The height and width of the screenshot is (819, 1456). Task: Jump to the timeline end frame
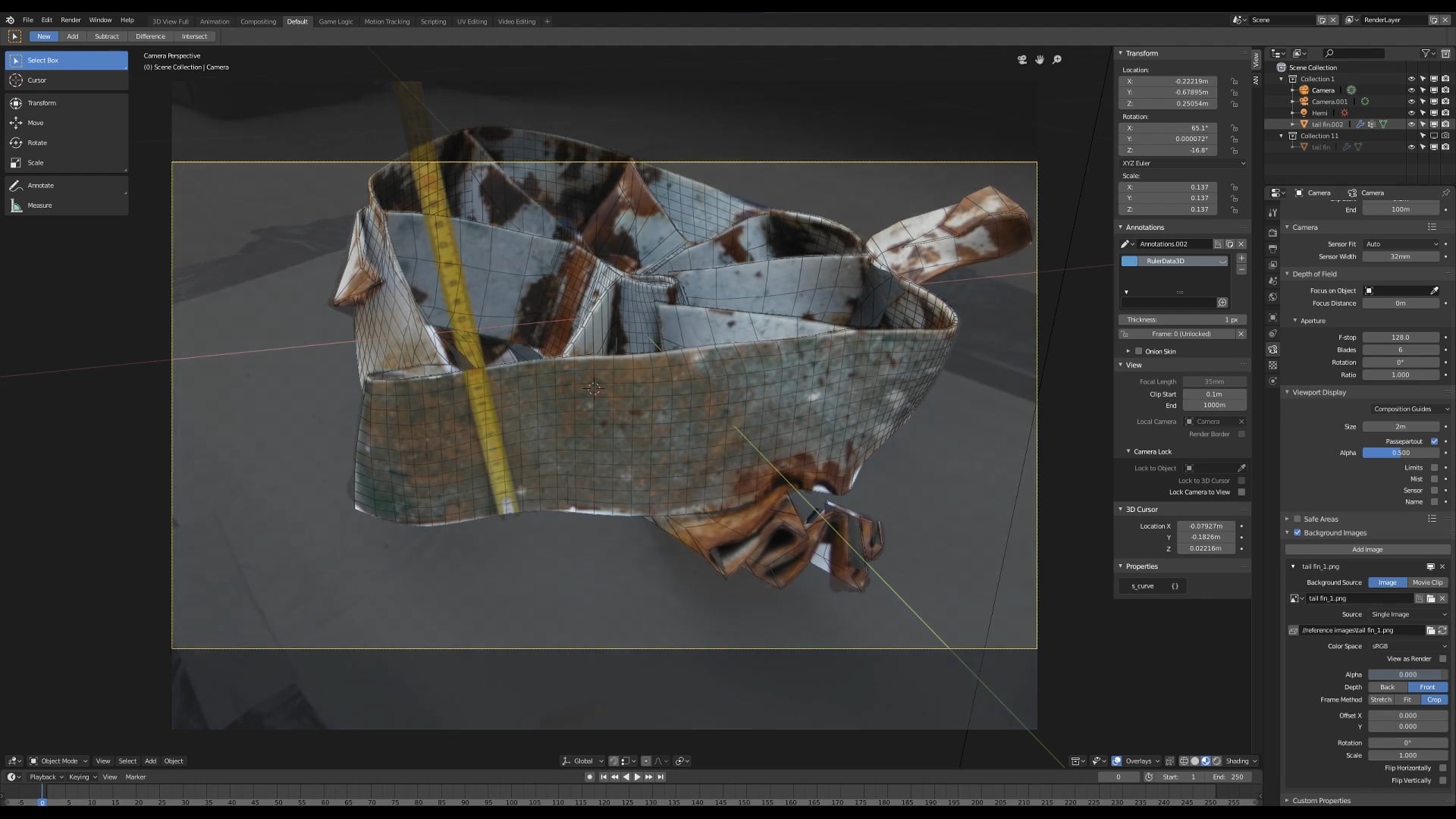661,777
